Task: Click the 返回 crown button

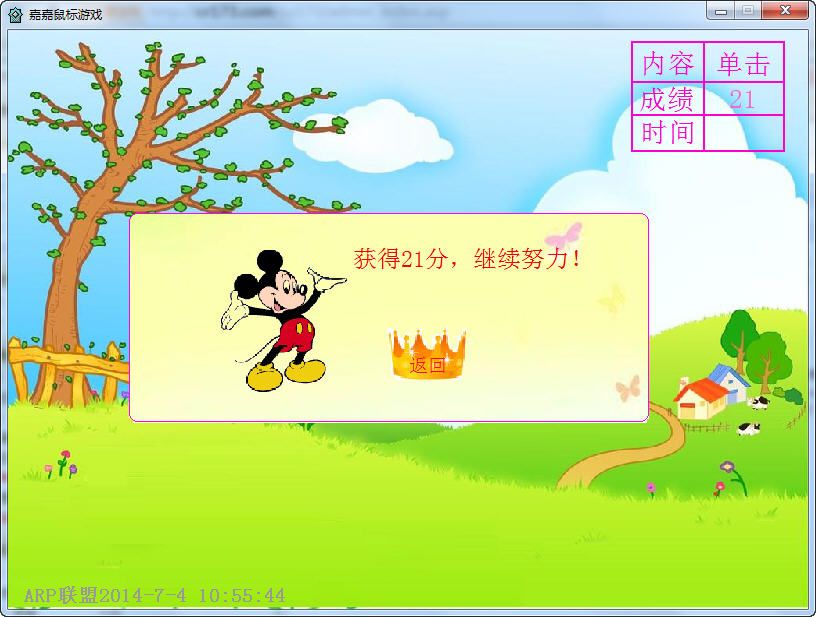Action: 427,354
